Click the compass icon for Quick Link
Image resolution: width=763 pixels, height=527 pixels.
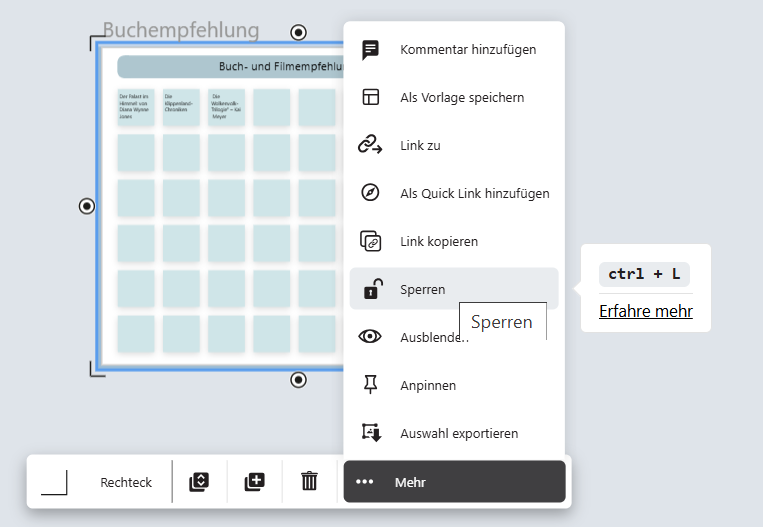point(370,193)
